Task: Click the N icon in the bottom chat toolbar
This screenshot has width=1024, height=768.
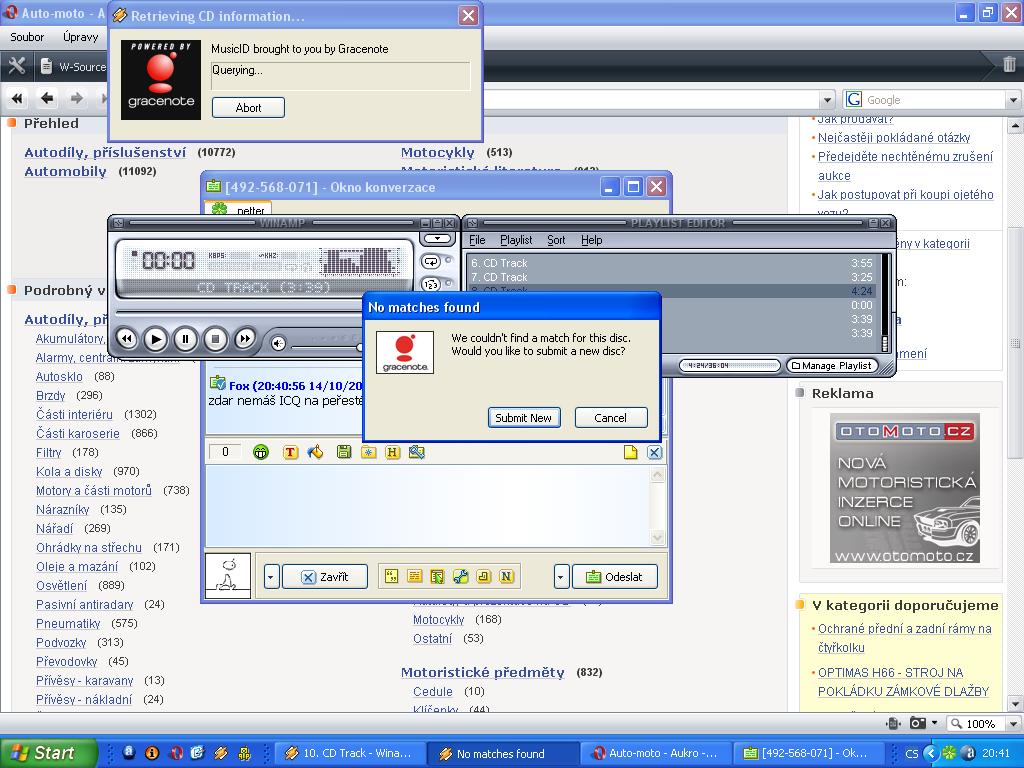Action: (x=506, y=576)
